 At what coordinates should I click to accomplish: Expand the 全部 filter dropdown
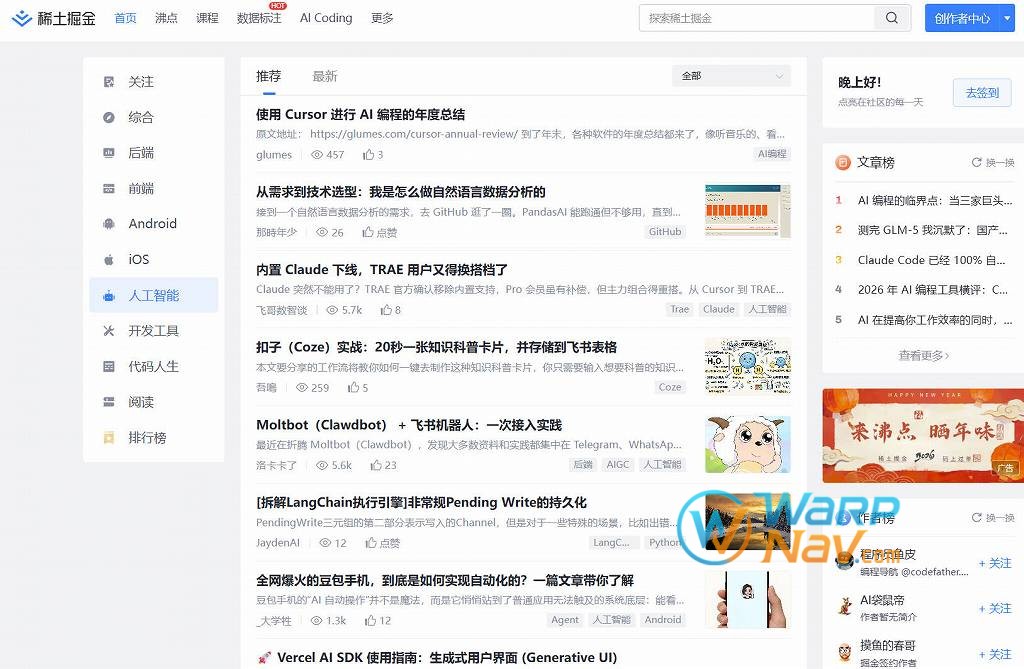click(731, 76)
